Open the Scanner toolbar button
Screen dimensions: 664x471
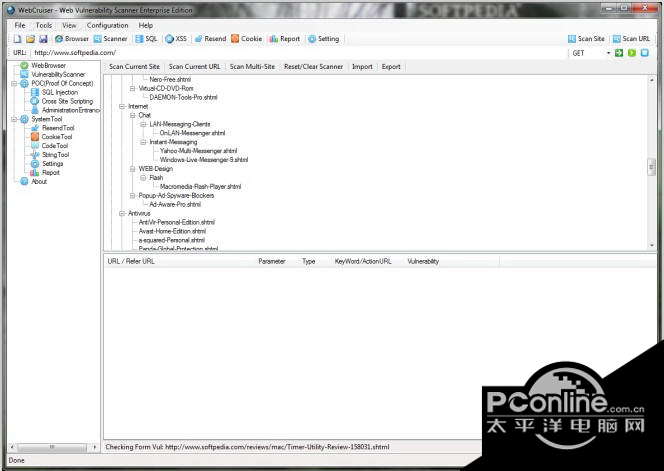coord(110,39)
